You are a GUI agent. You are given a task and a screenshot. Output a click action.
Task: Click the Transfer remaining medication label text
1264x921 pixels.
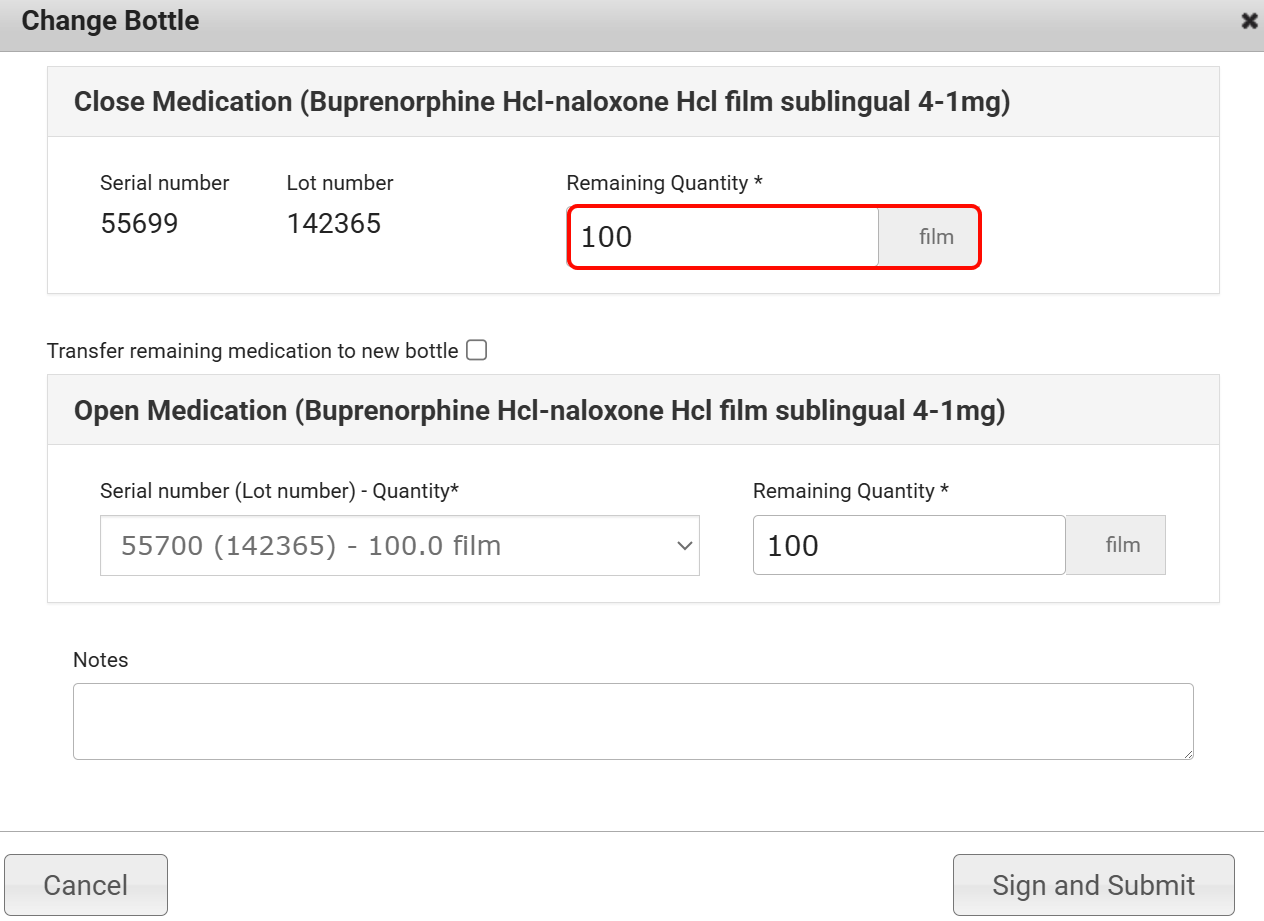(252, 351)
